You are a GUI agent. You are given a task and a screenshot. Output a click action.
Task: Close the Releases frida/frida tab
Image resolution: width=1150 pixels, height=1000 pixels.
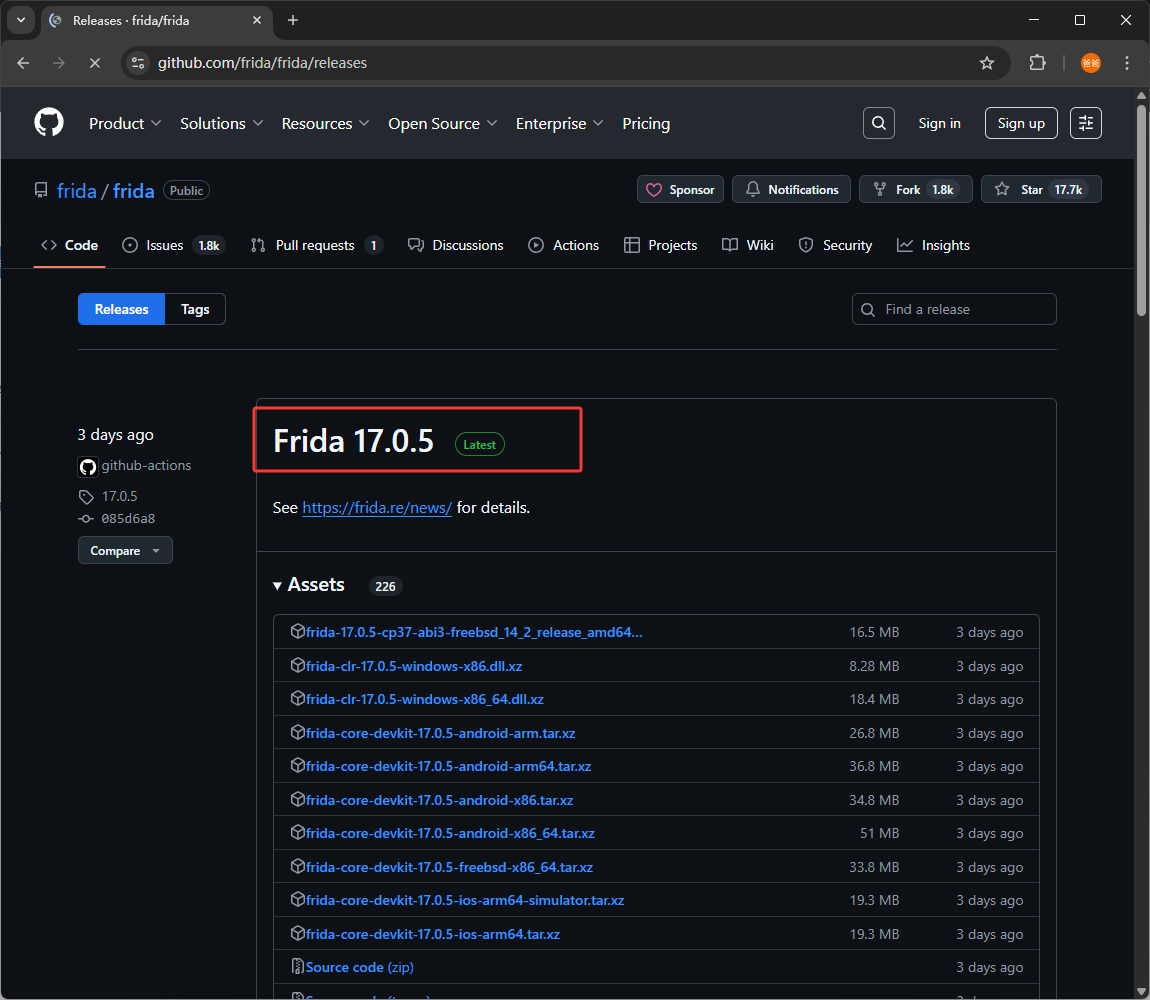point(257,21)
